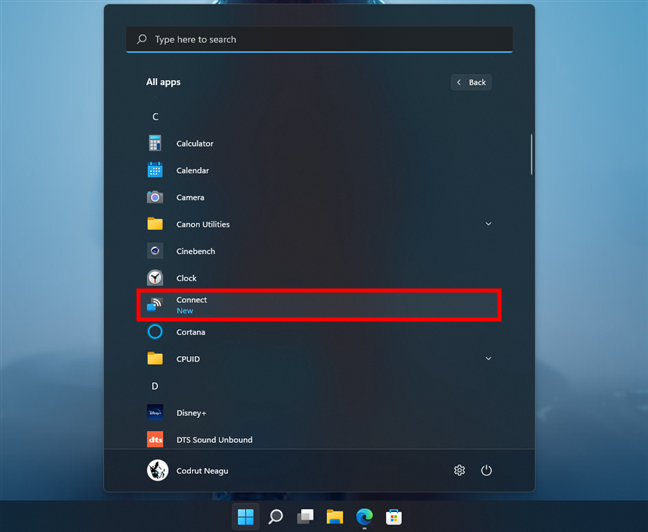The image size is (648, 532).
Task: Click the Back button
Action: [x=471, y=82]
